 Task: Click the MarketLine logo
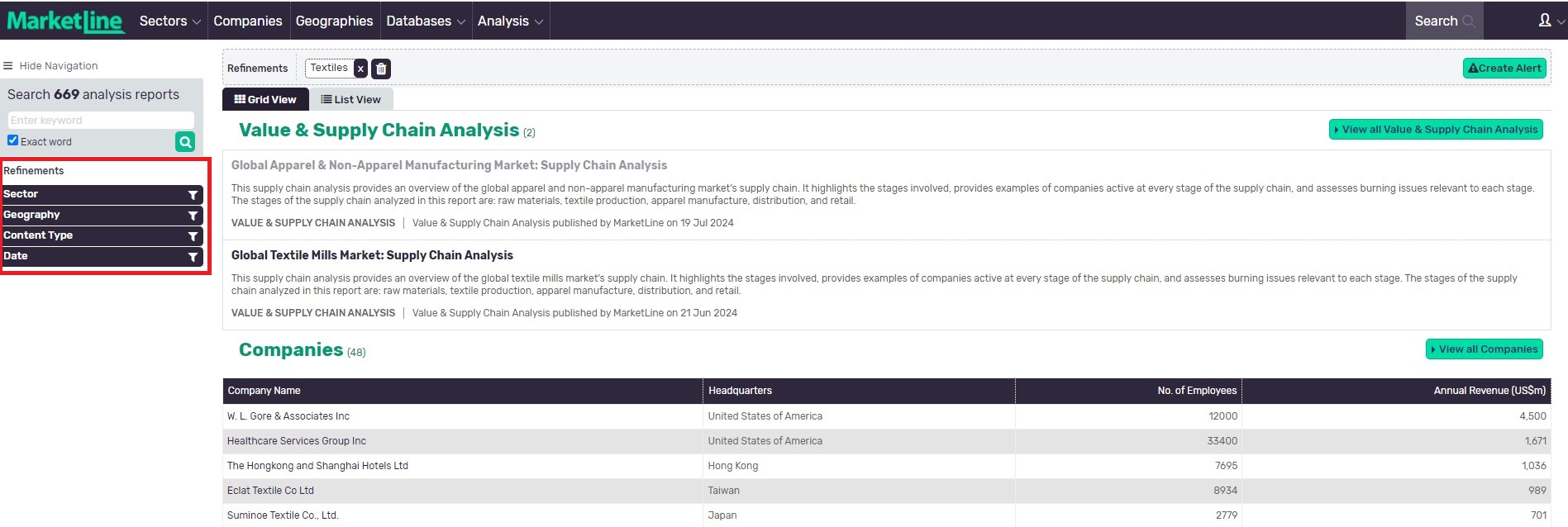tap(65, 21)
